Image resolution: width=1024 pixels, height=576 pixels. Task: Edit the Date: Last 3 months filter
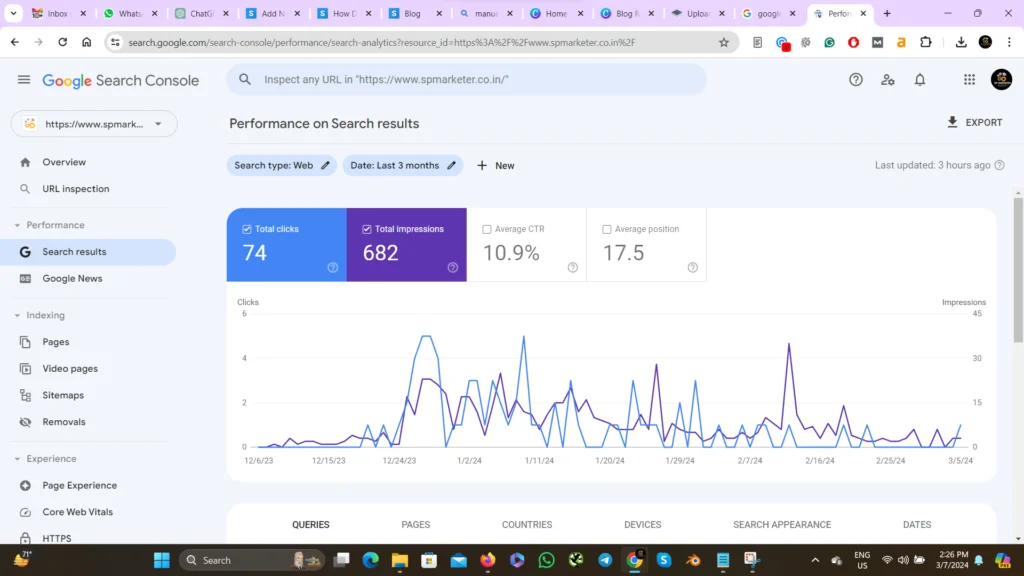(x=451, y=165)
